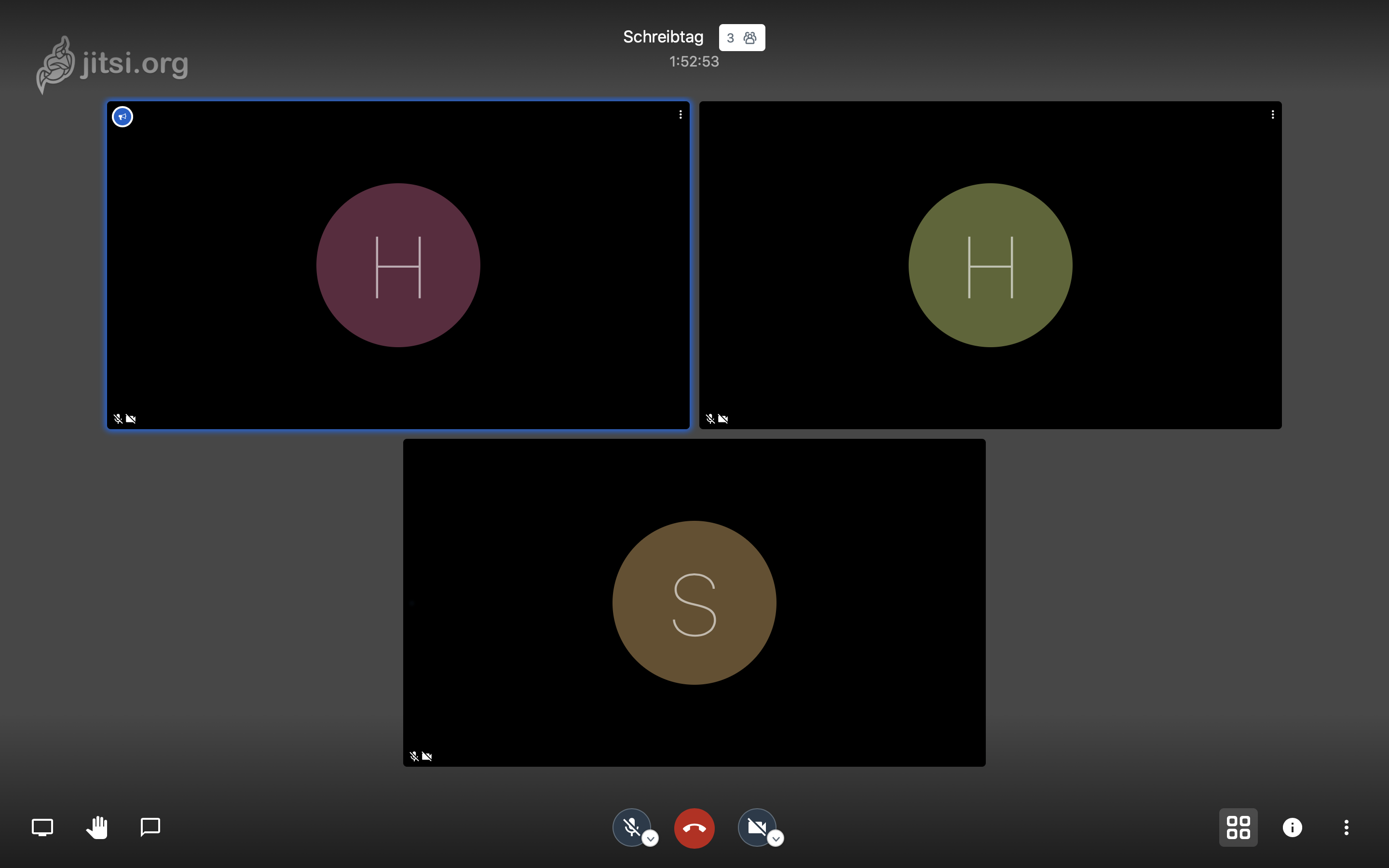Open more actions menu in toolbar

tap(1346, 827)
